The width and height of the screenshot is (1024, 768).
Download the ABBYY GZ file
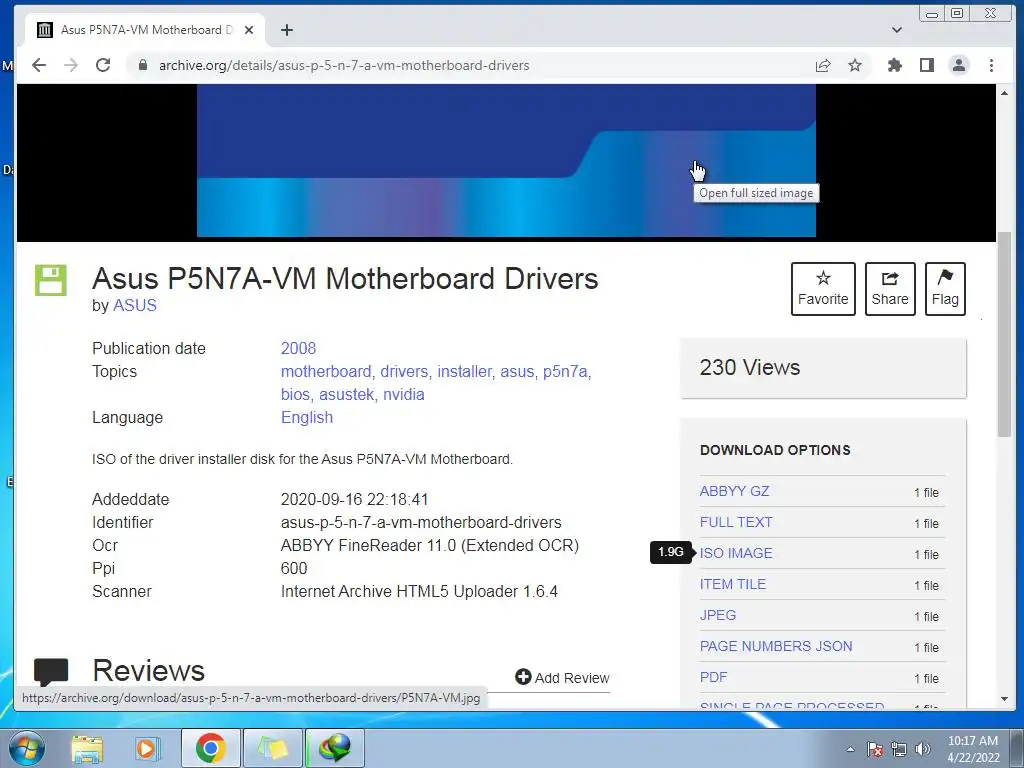click(x=734, y=491)
